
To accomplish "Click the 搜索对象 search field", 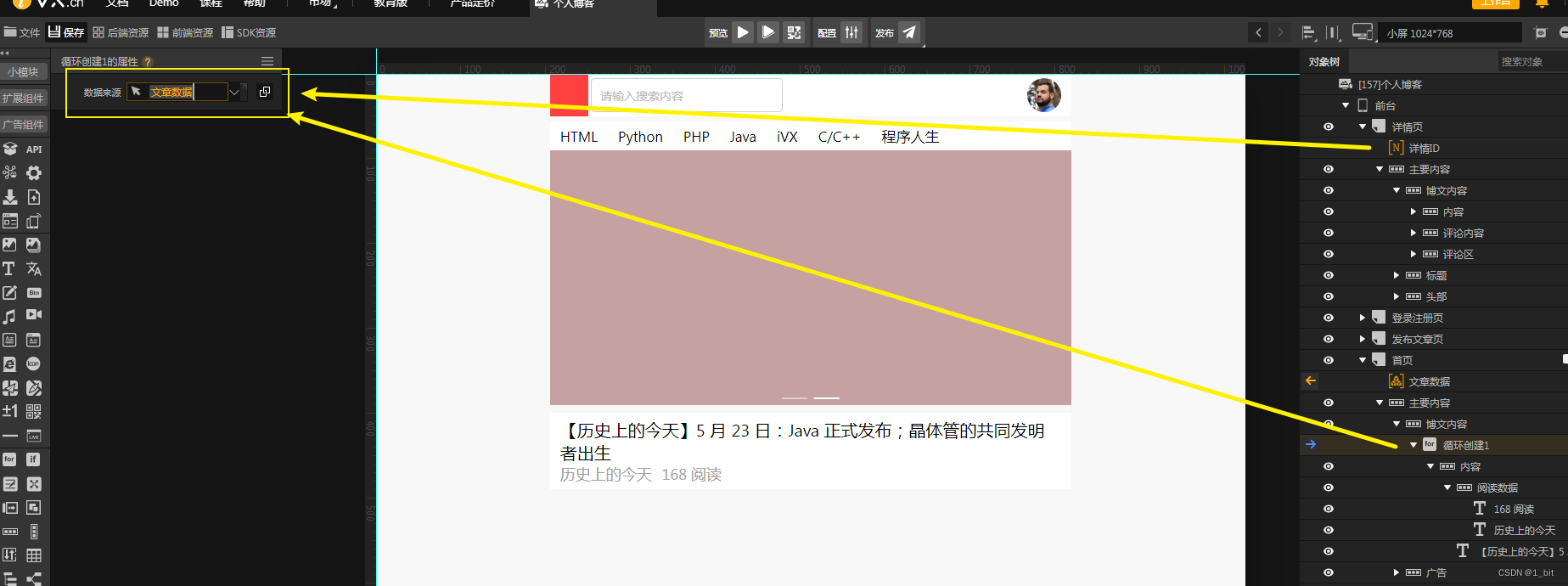I will [1531, 61].
